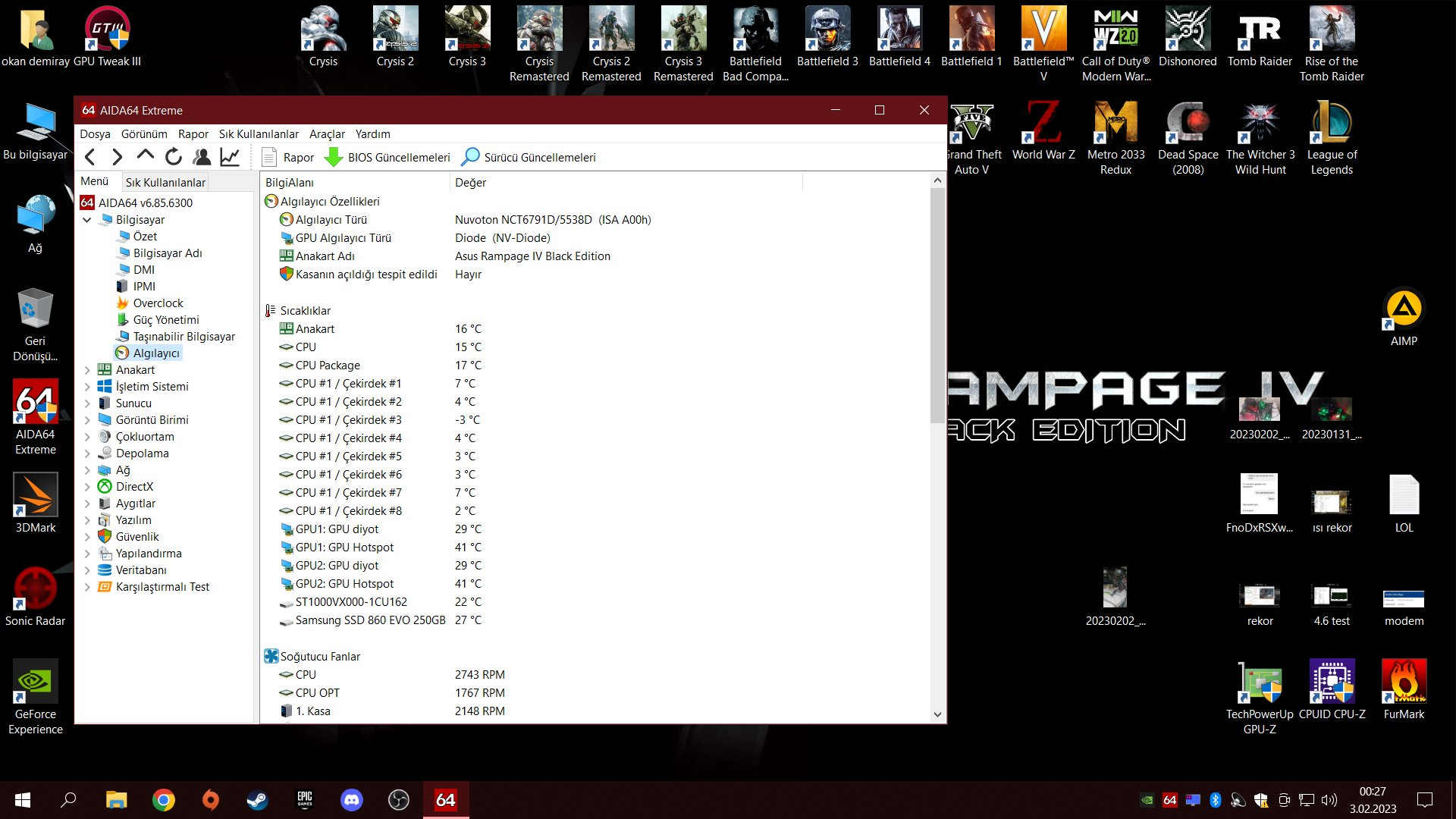Select the Dishonored desktop icon

click(1188, 38)
